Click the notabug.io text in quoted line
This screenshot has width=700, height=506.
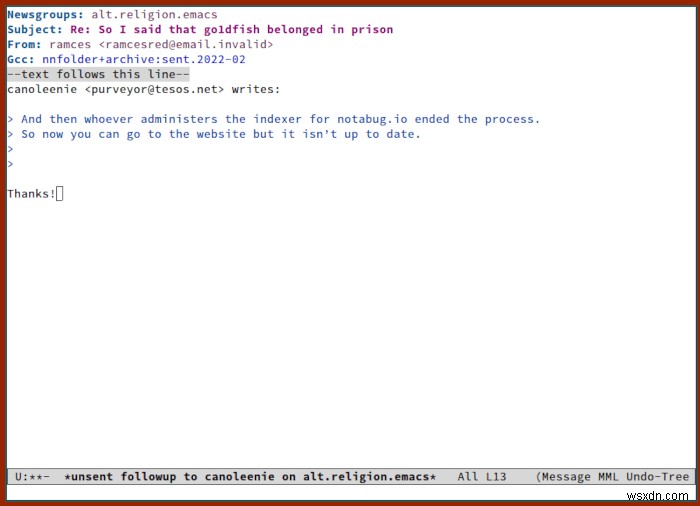pyautogui.click(x=372, y=119)
